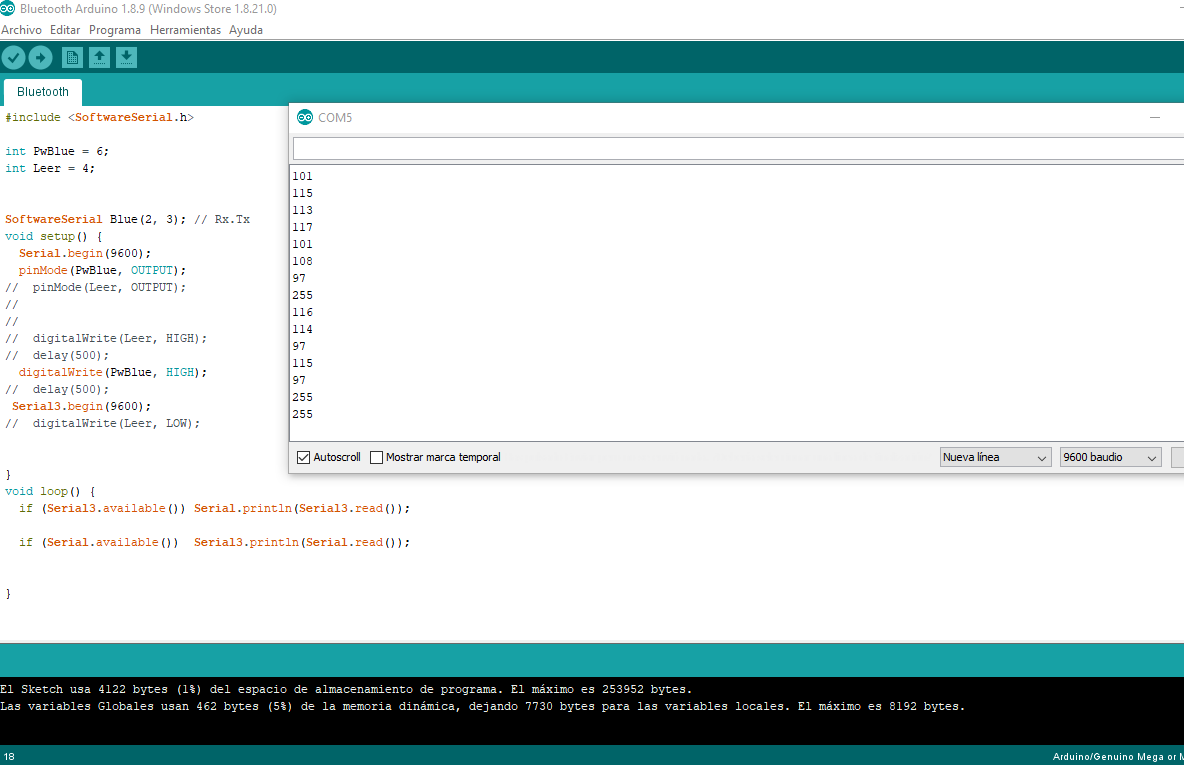Click the value 113 in serial output

coord(303,210)
